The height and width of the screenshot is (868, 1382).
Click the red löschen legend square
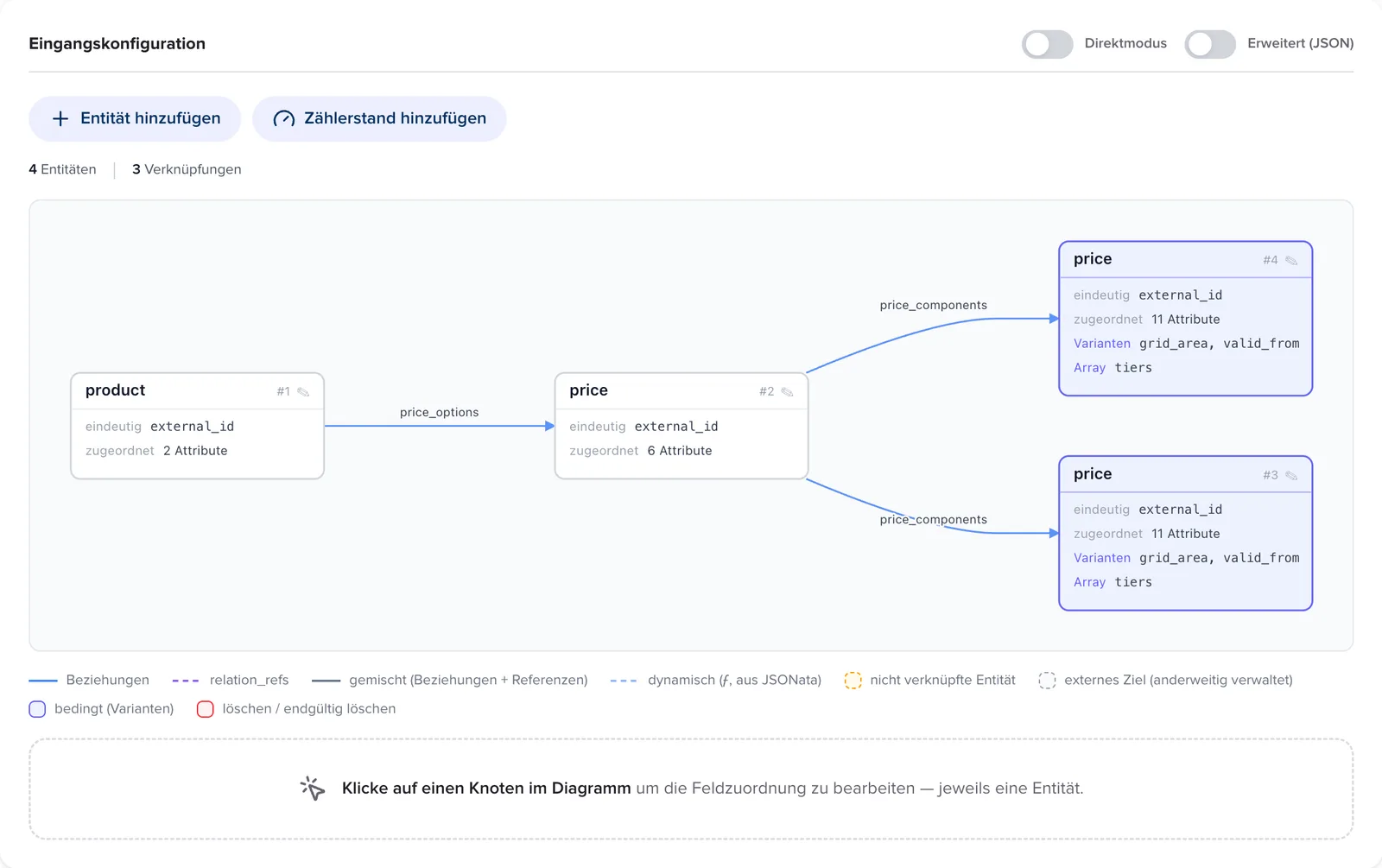pyautogui.click(x=205, y=709)
